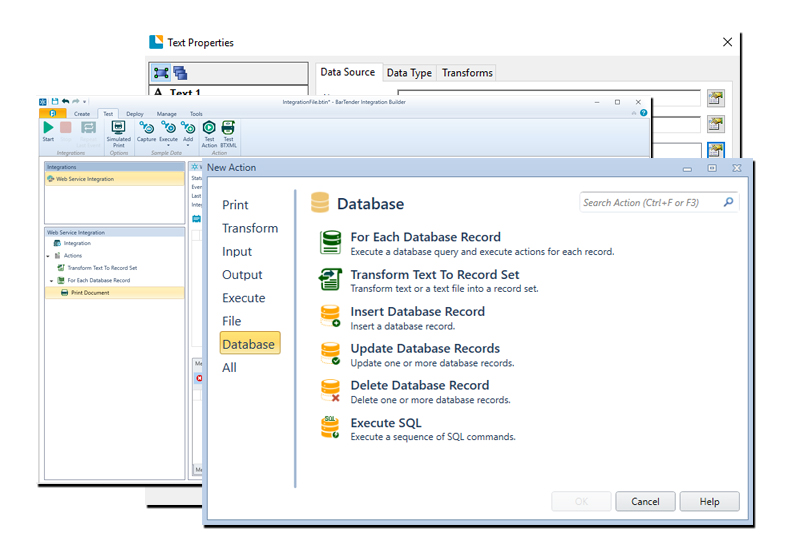Click the disabled OK button in New Action
This screenshot has height=552, width=800.
point(581,501)
